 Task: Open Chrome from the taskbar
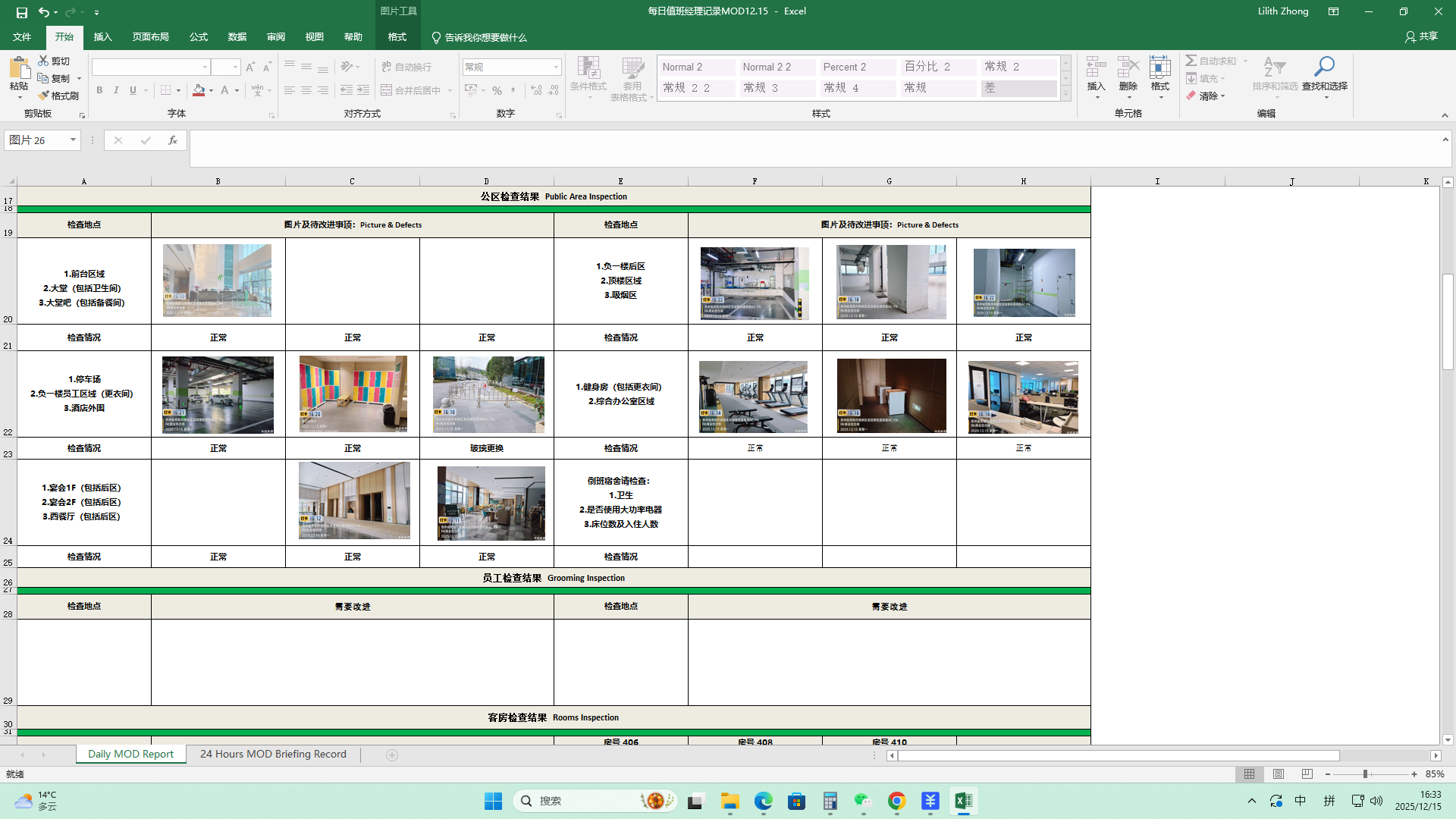click(896, 801)
